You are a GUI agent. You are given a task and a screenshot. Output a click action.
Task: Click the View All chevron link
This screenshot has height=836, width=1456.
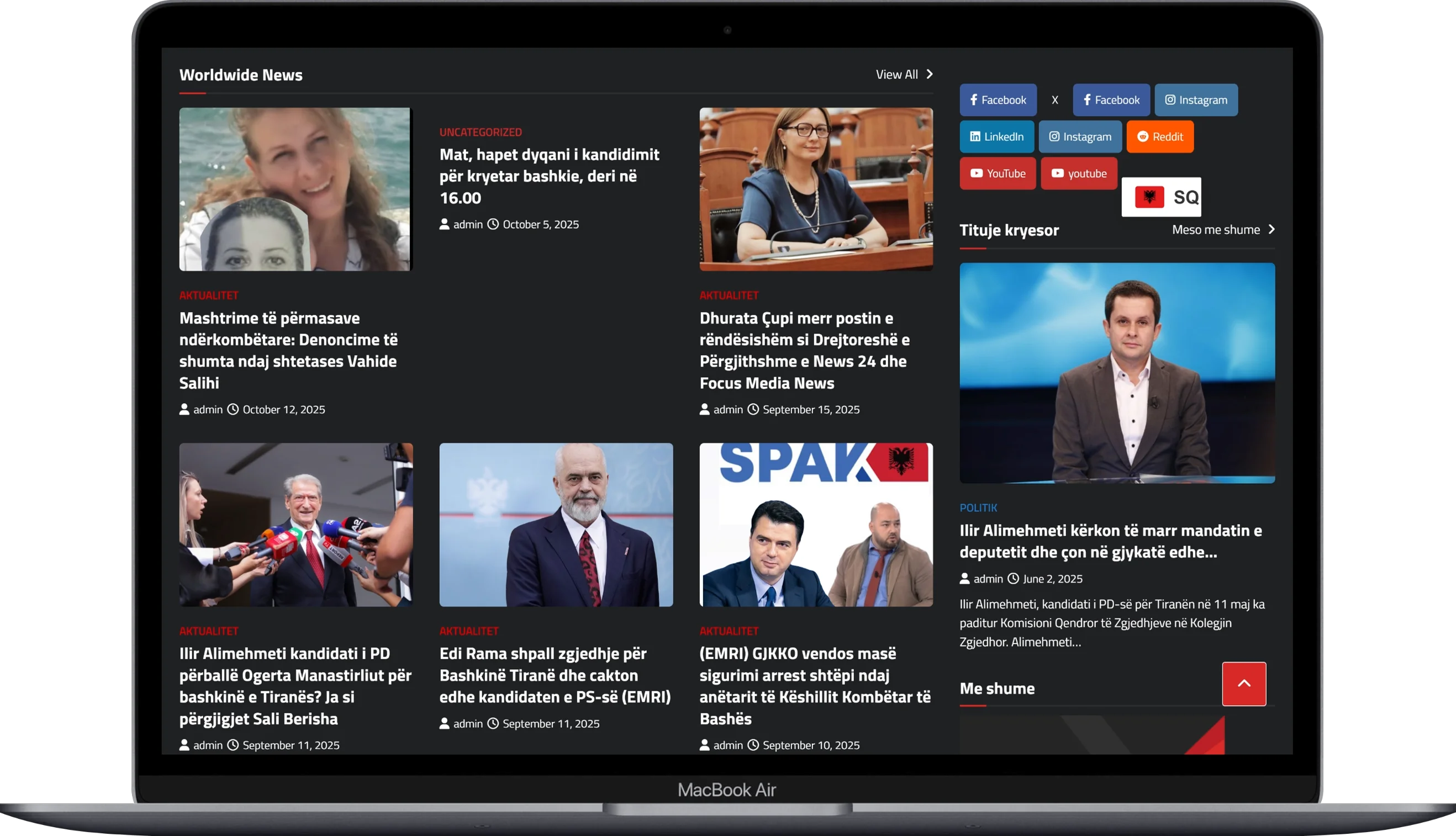(904, 75)
